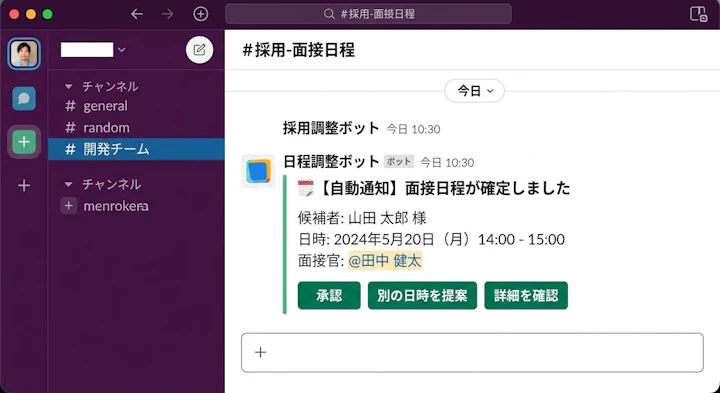The width and height of the screenshot is (720, 393).
Task: Click the 詳細を確認 button
Action: pyautogui.click(x=526, y=295)
